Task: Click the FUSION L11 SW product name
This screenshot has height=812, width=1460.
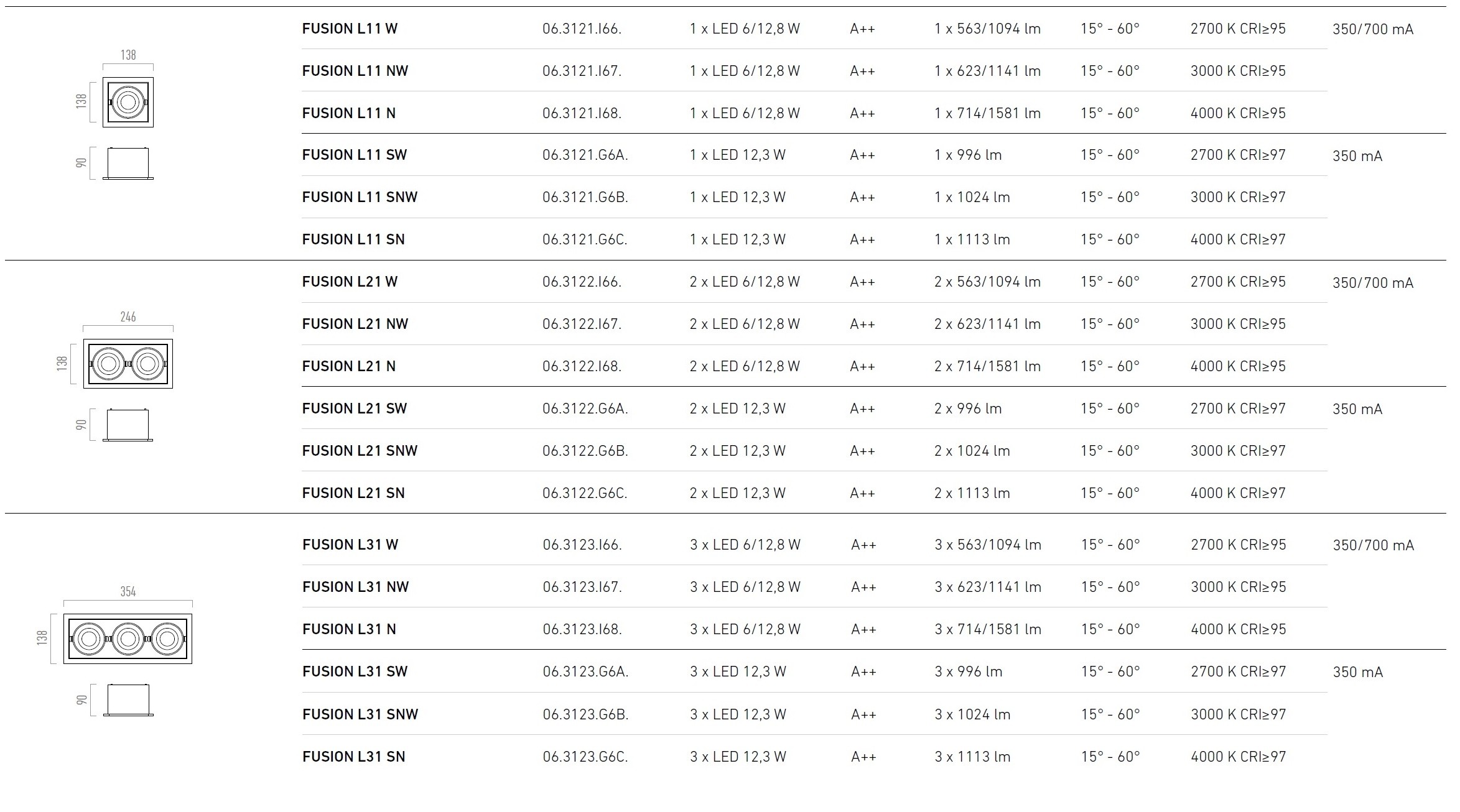Action: (354, 155)
